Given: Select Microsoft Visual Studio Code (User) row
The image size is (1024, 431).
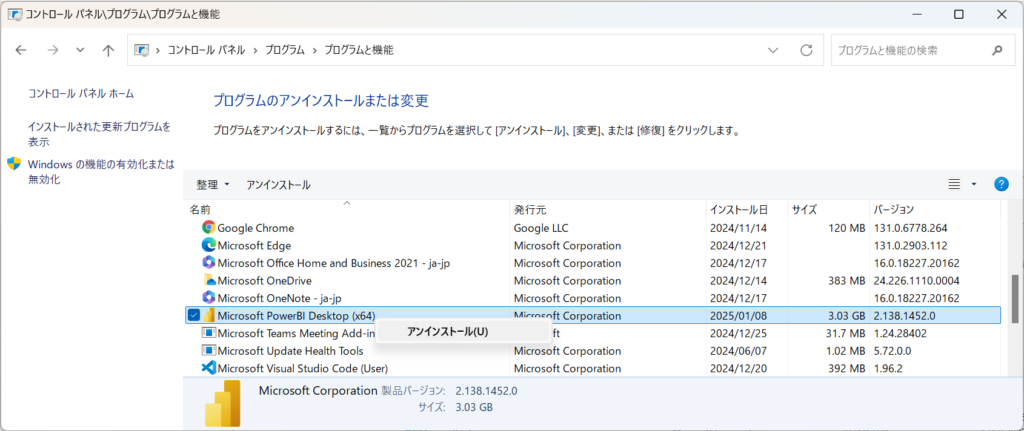Looking at the screenshot, I should tap(303, 368).
